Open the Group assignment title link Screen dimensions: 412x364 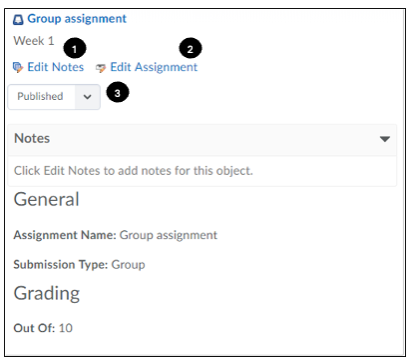(77, 19)
